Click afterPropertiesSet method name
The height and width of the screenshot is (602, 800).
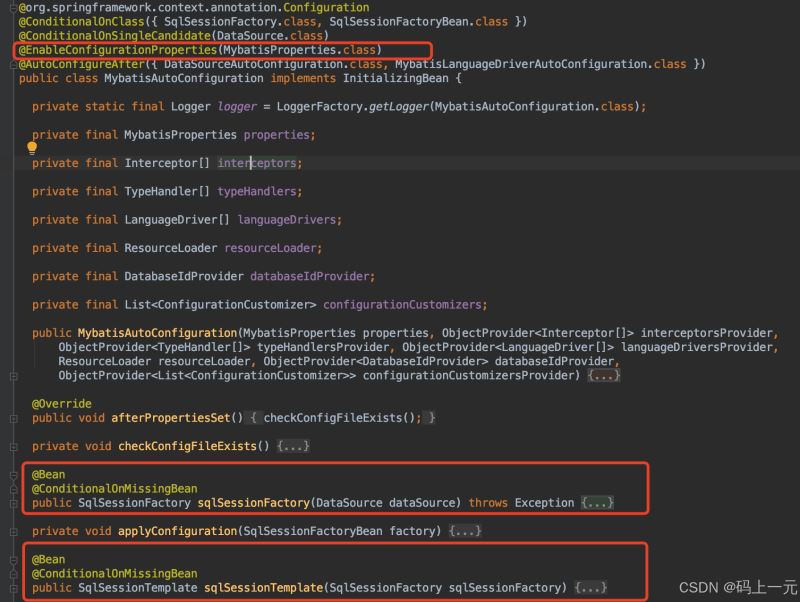point(170,418)
